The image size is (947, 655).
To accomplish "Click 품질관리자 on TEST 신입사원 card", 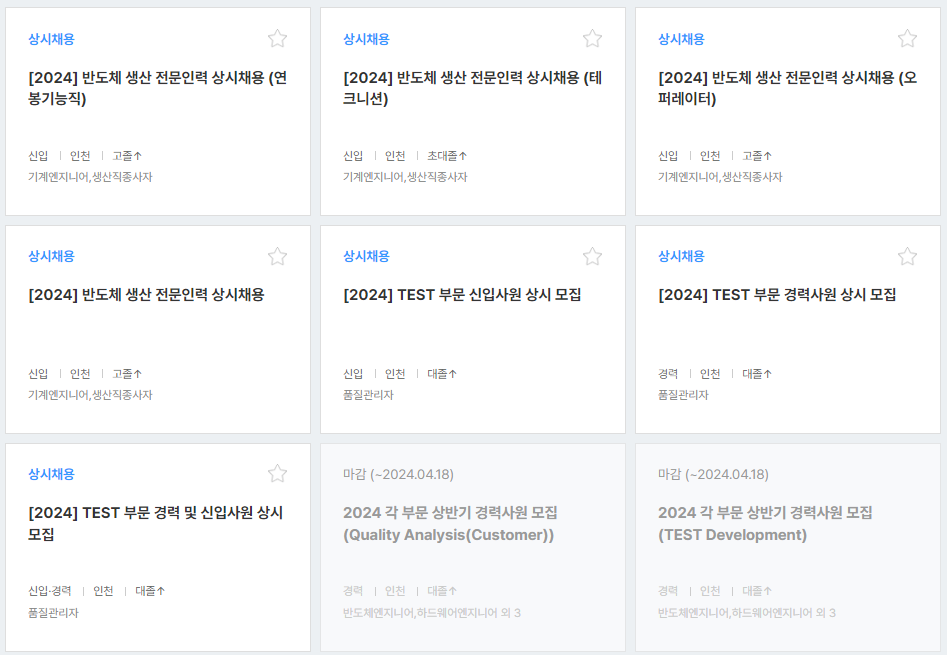I will [368, 395].
